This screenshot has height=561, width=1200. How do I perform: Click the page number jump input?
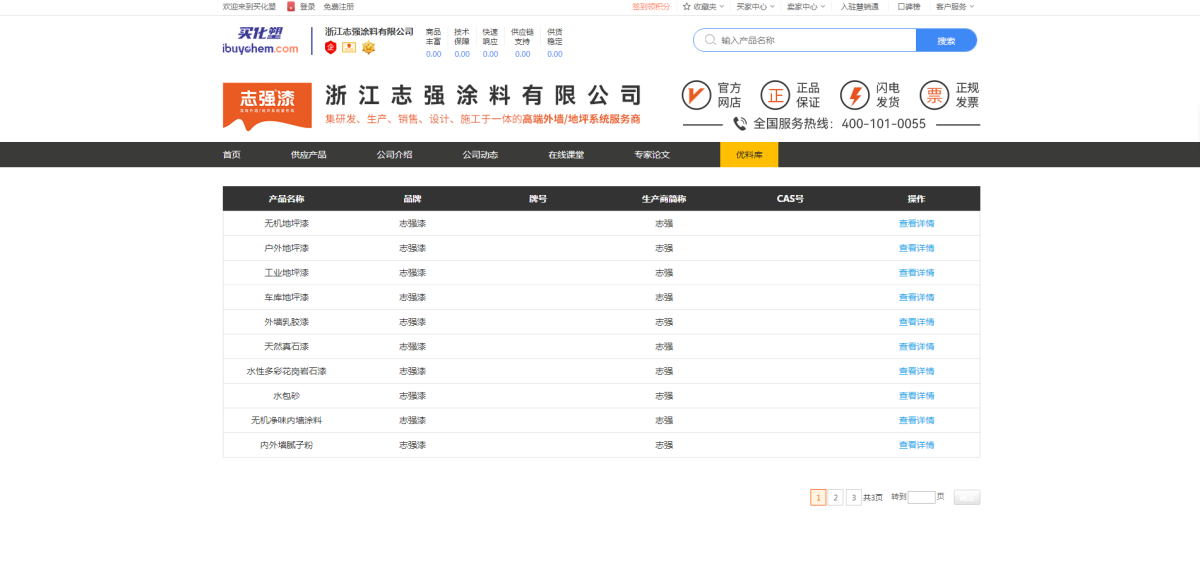[921, 497]
